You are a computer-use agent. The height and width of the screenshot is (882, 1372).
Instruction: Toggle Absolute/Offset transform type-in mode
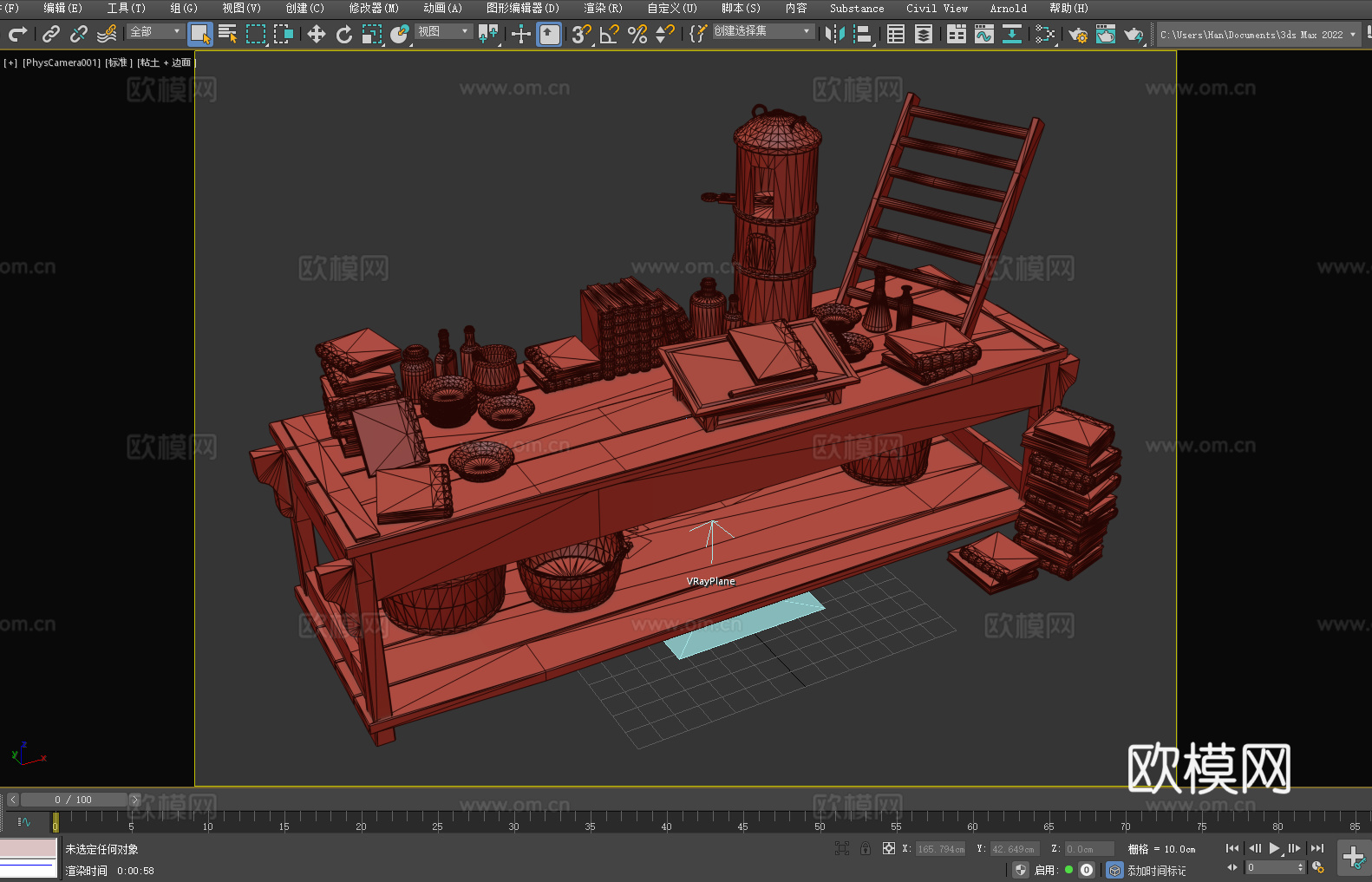tap(889, 848)
